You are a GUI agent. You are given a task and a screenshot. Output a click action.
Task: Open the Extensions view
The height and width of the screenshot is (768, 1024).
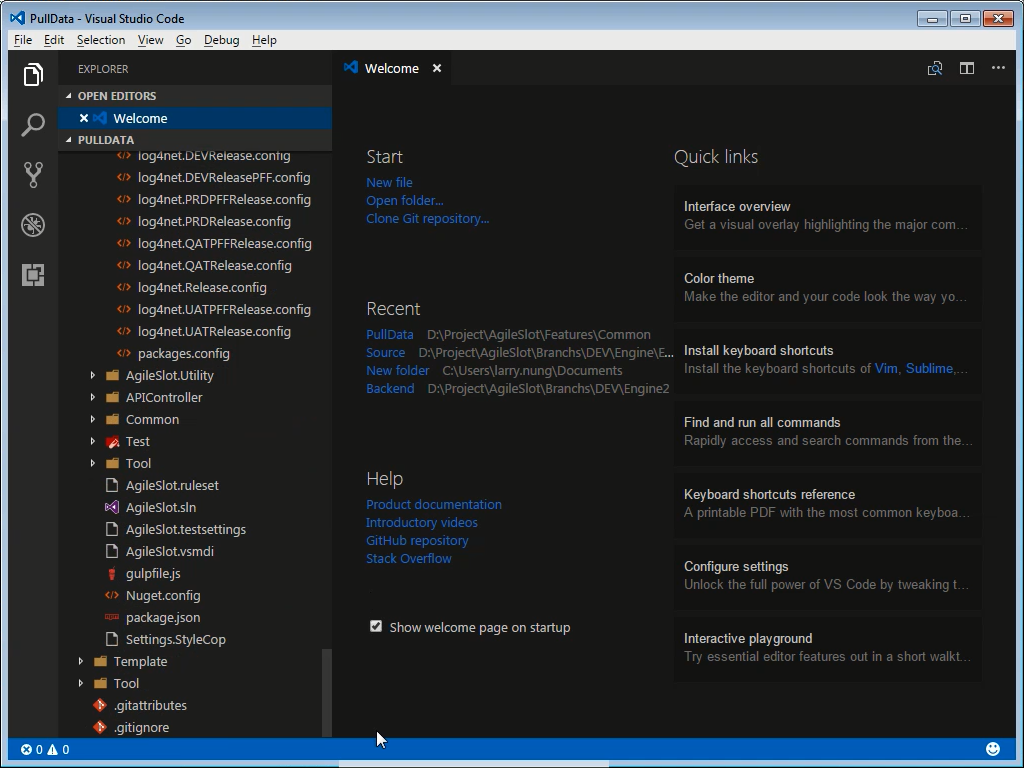coord(33,275)
